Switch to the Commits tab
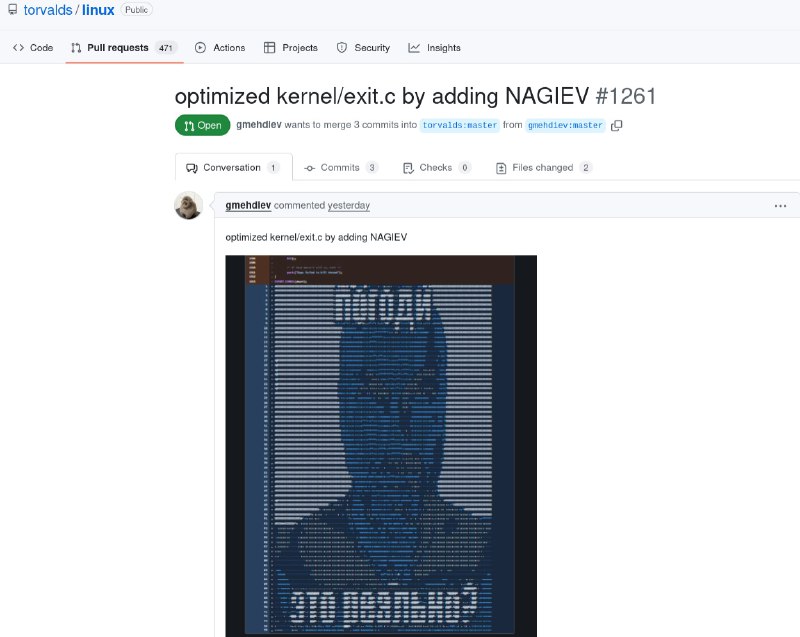This screenshot has height=637, width=800. coord(341,167)
